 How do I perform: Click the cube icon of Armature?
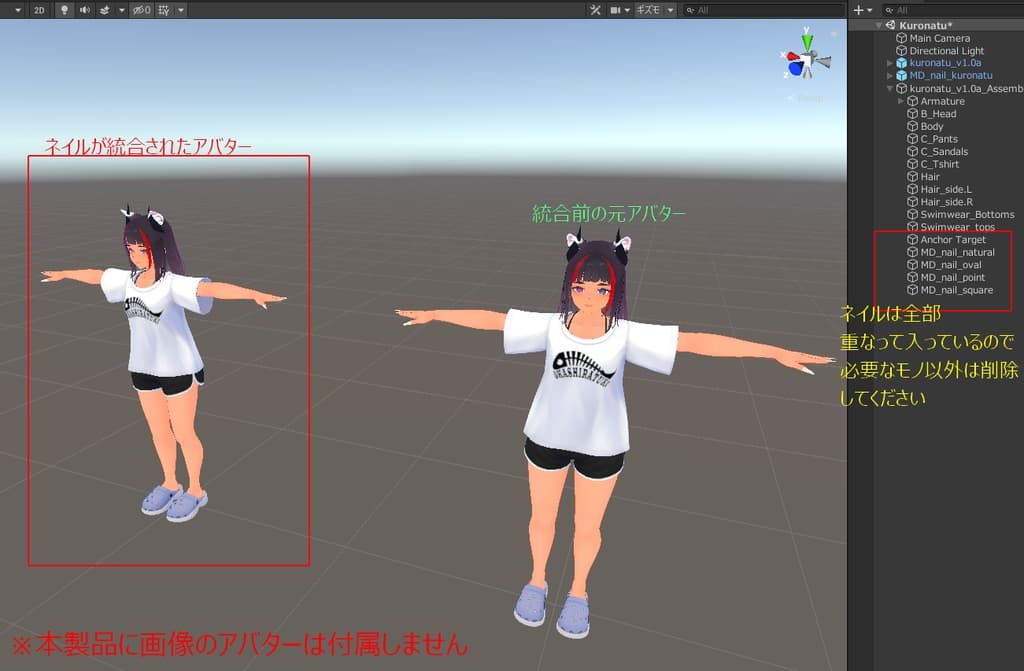tap(912, 101)
